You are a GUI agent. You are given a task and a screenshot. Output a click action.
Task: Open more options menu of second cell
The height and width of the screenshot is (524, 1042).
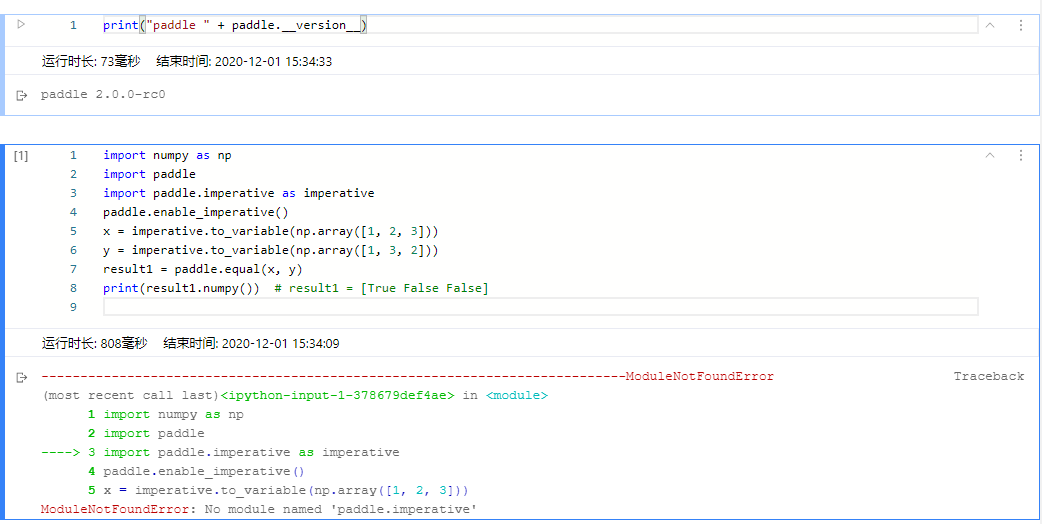[1021, 155]
